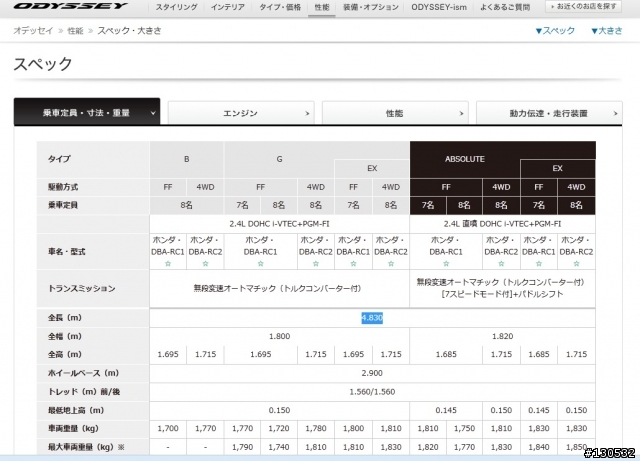Click the ODYSSEY logo
Image resolution: width=640 pixels, height=461 pixels.
point(71,6)
